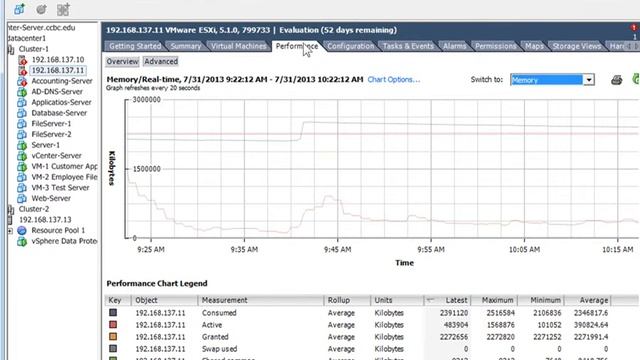Viewport: 640px width, 360px height.
Task: Sort by the Object column header
Action: pos(164,300)
